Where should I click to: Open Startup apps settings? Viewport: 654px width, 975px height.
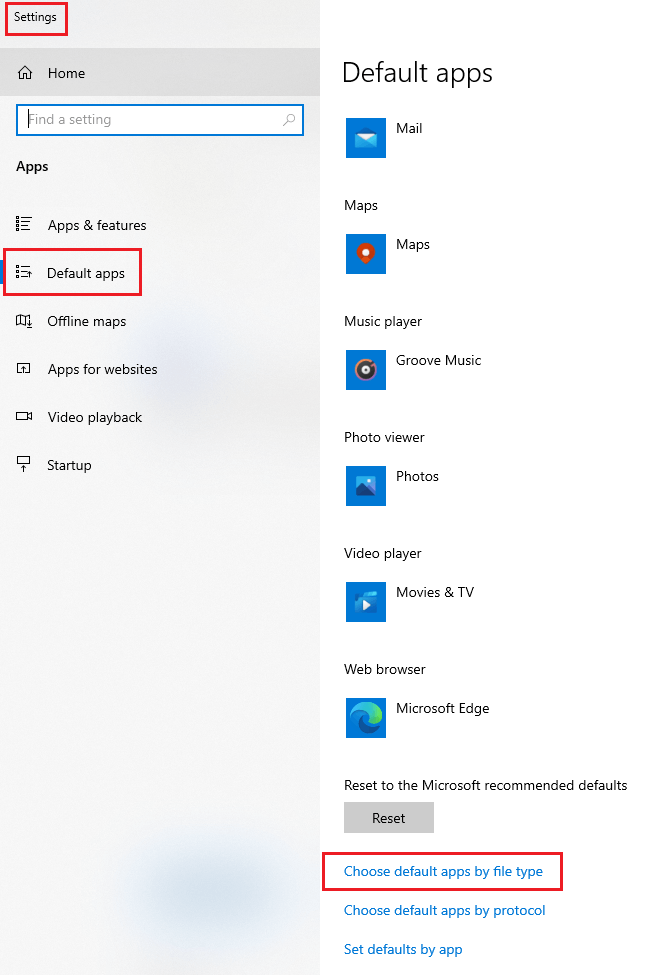pos(160,464)
